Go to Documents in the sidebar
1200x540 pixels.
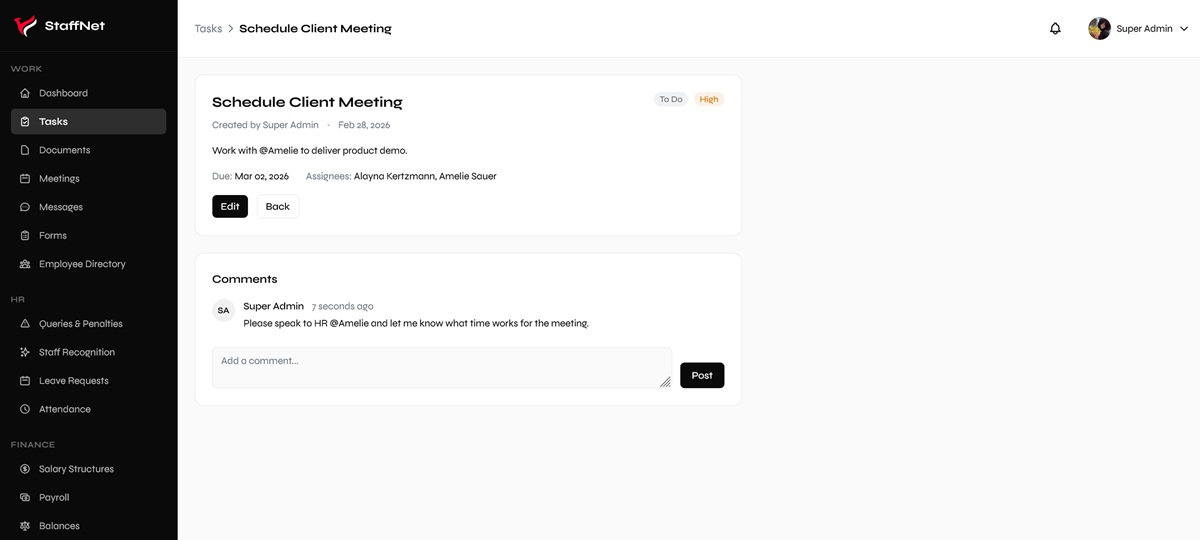click(x=89, y=150)
